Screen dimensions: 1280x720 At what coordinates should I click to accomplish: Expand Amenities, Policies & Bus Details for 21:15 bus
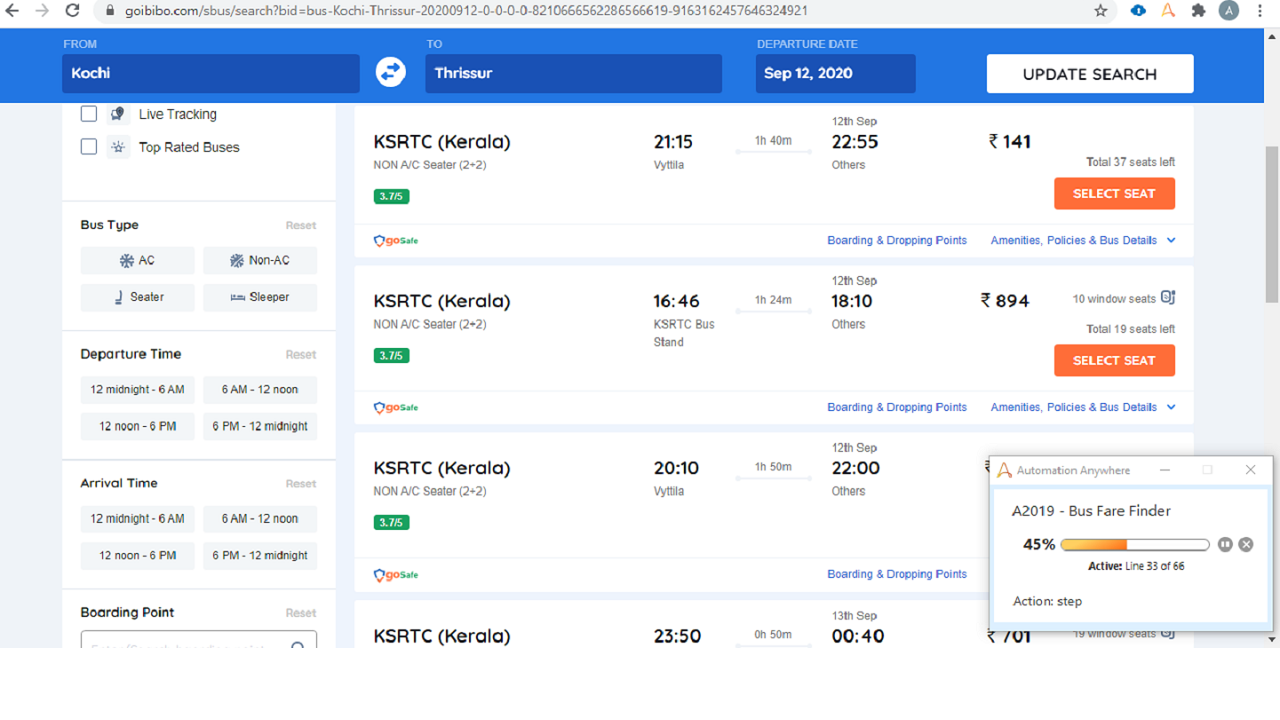tap(1083, 240)
